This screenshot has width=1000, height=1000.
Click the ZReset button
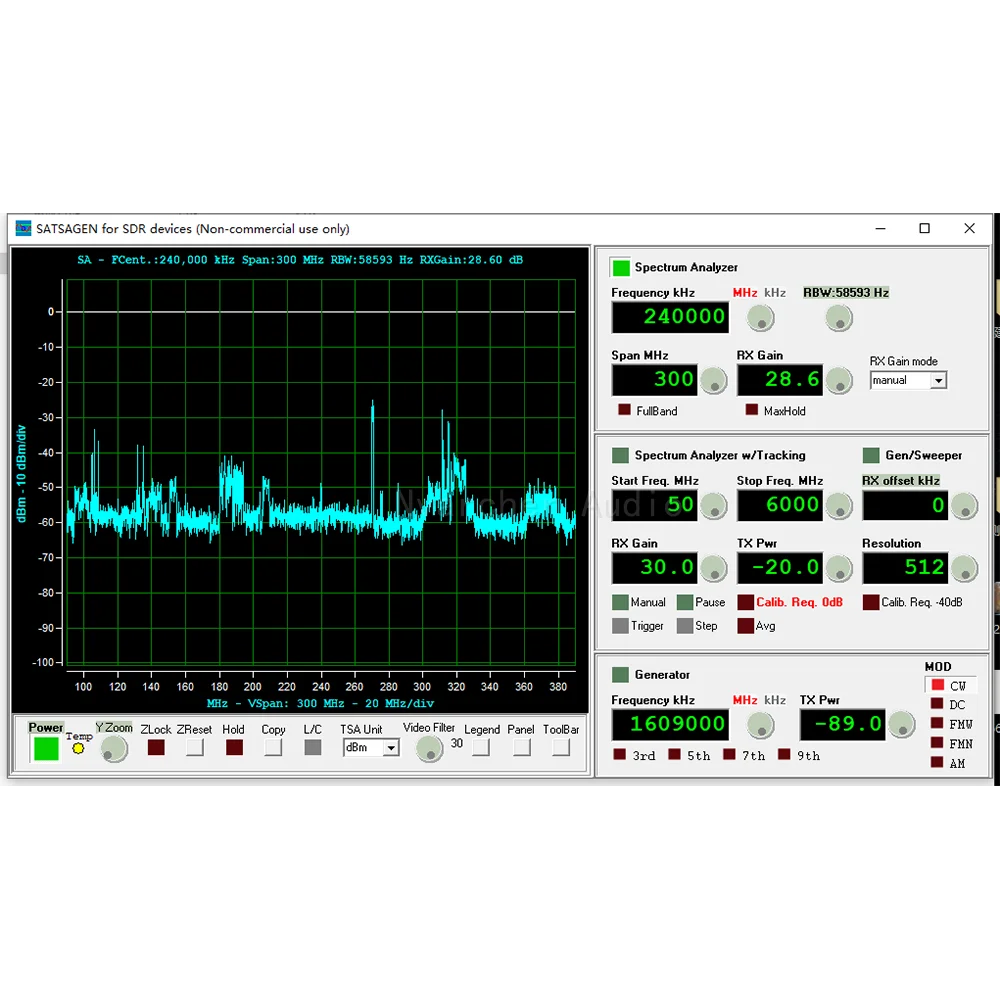195,747
